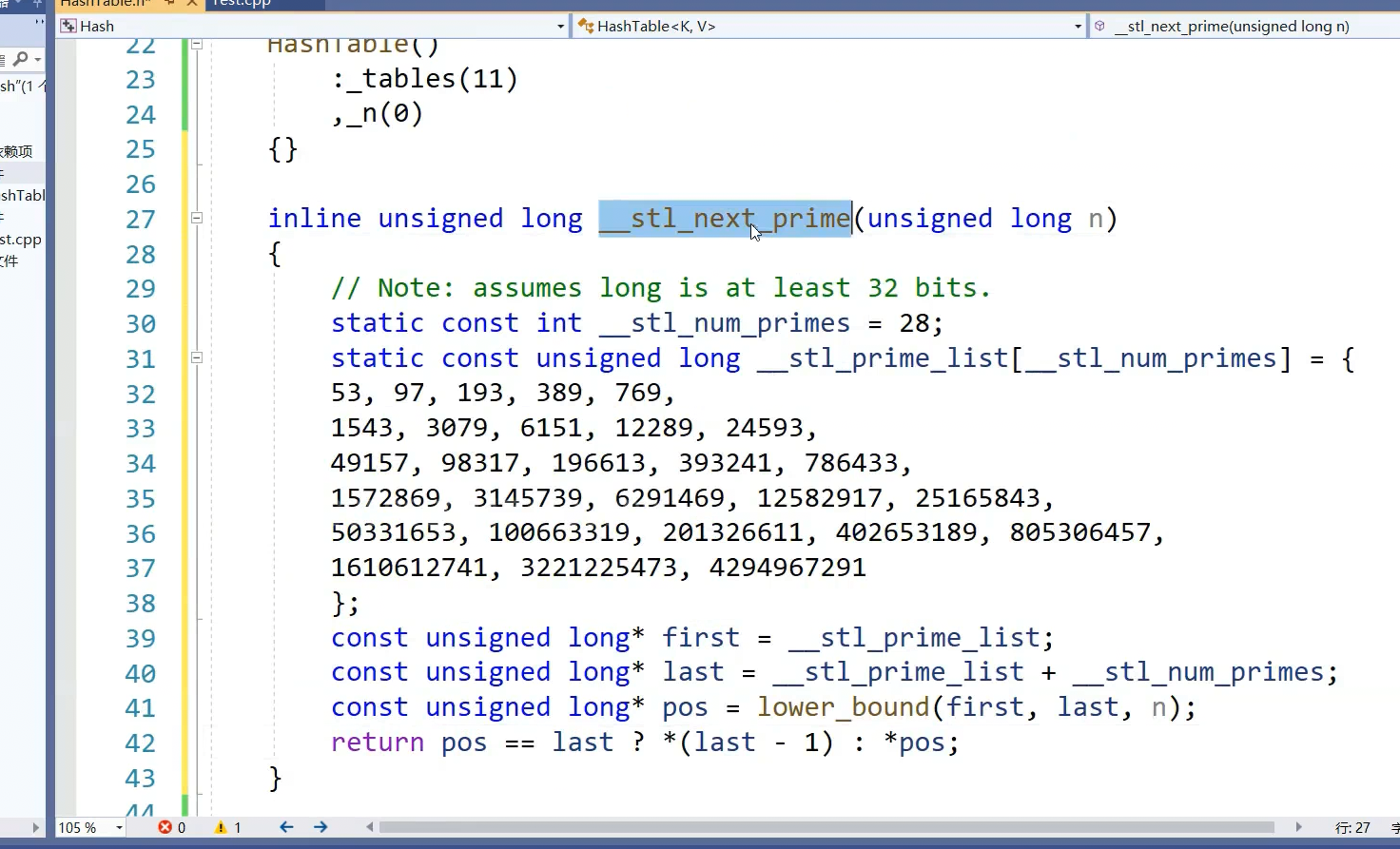Select the 依赖项 node in Solution Explorer
Screen dimensions: 1400x849
click(17, 151)
